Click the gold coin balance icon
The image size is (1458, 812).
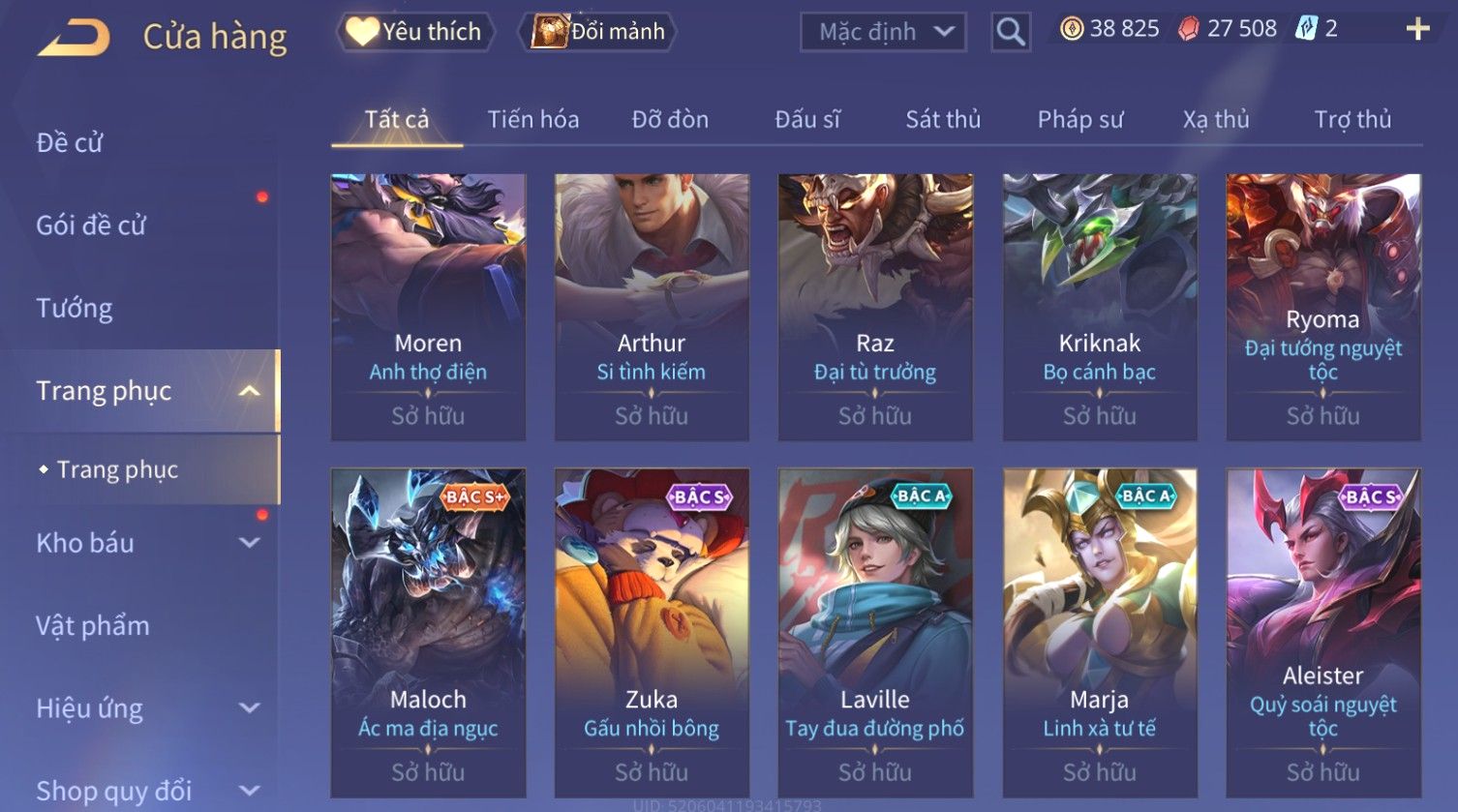(1071, 29)
